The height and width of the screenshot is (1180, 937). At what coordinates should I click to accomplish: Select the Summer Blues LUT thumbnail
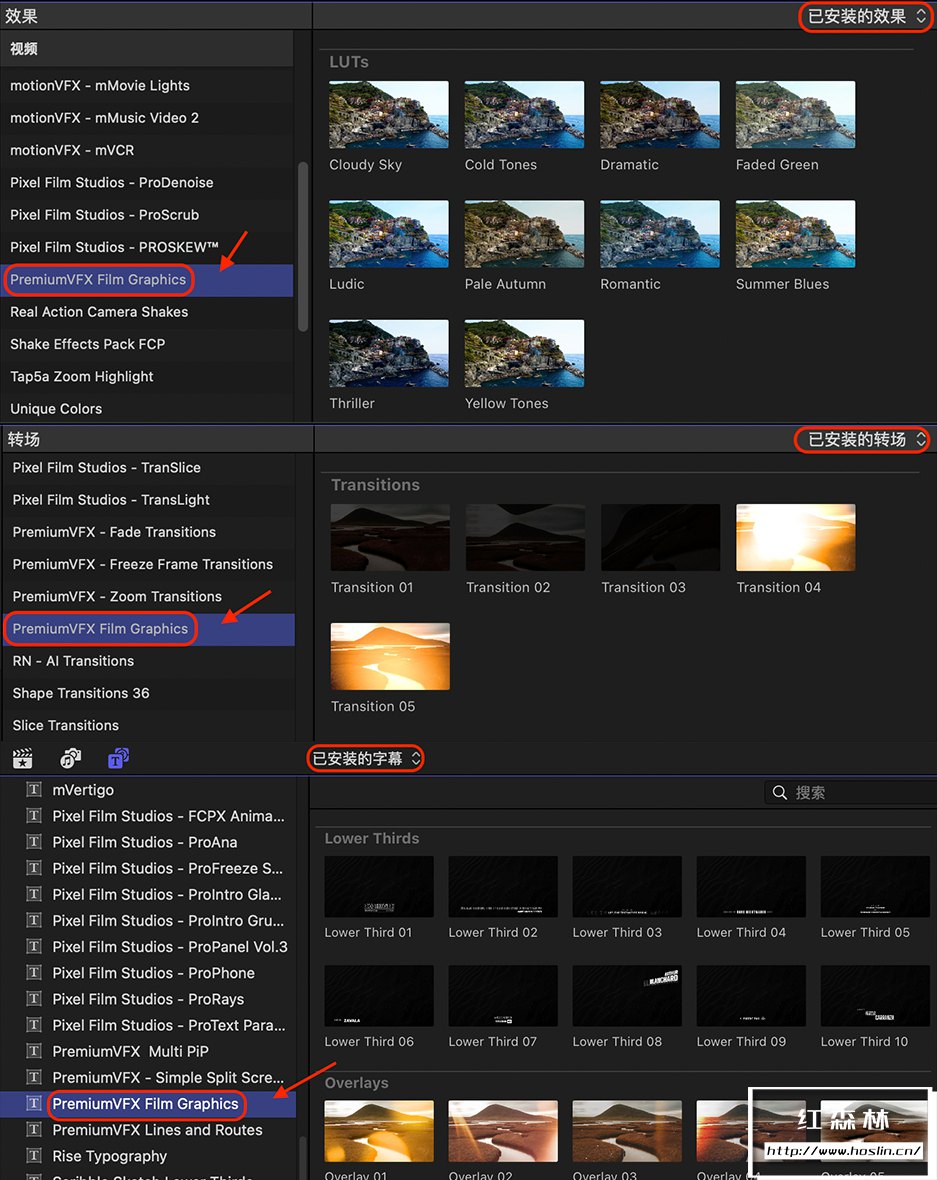(x=796, y=234)
